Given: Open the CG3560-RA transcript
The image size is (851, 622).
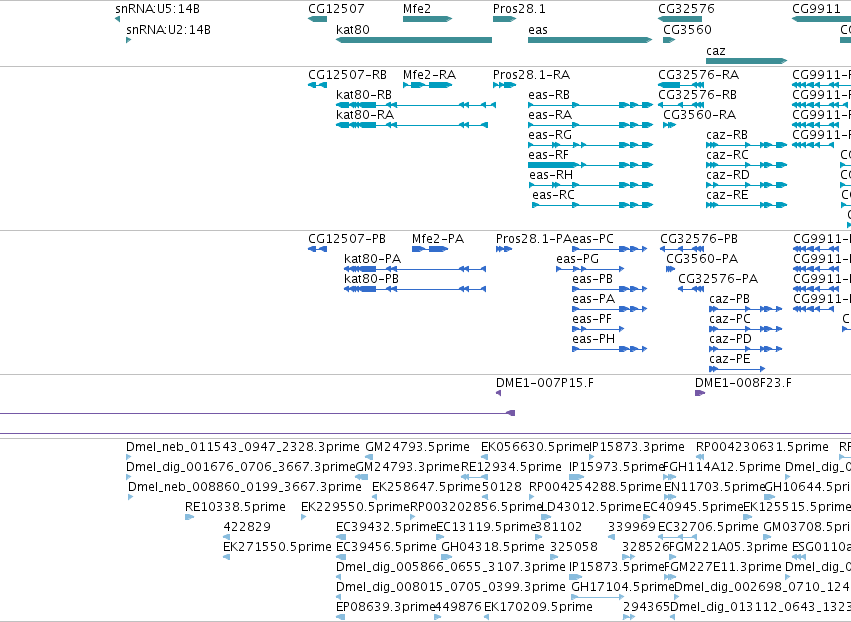Looking at the screenshot, I should click(669, 125).
